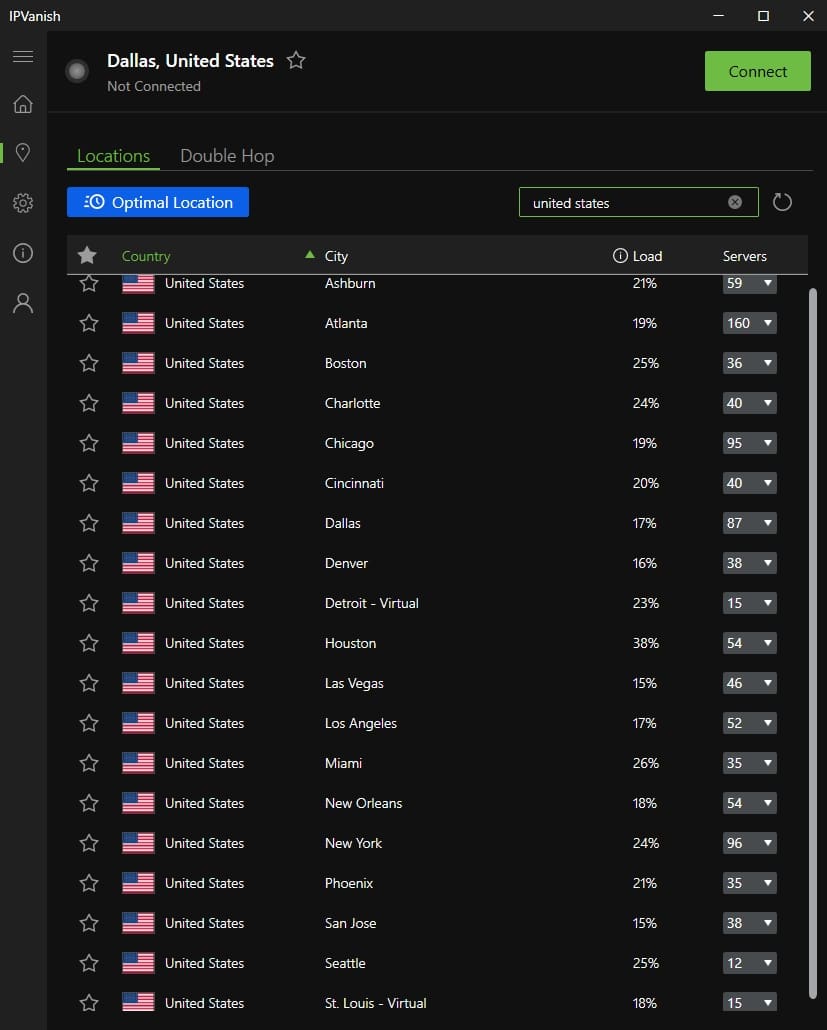
Task: Toggle favorite star for Houston
Action: [89, 643]
